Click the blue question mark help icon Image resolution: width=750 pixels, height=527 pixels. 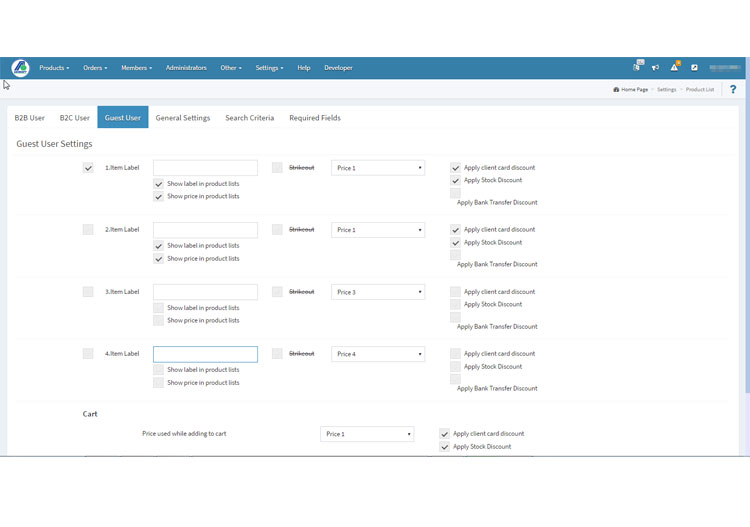pos(732,90)
